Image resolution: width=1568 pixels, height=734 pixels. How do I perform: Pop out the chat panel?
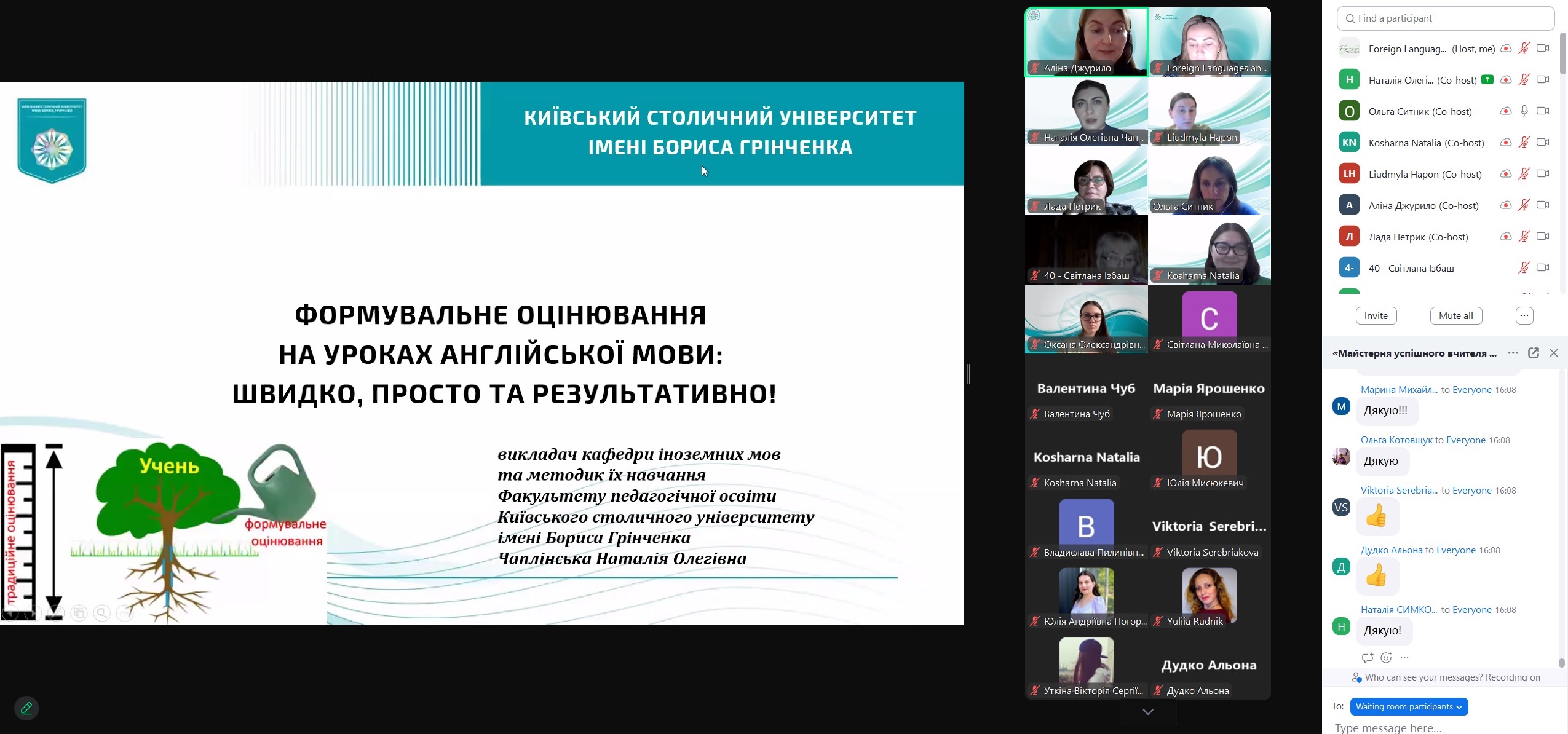(1533, 353)
